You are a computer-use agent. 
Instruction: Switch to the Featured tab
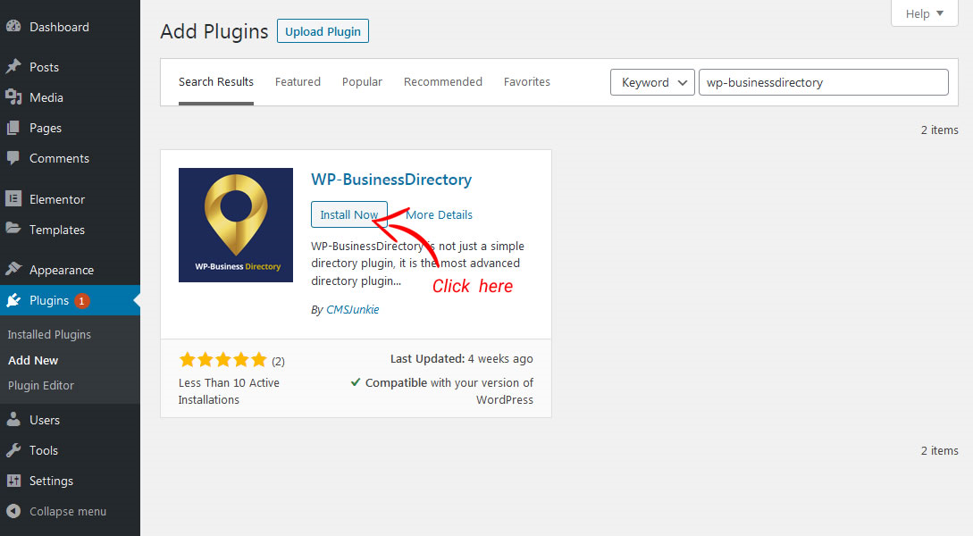tap(298, 82)
